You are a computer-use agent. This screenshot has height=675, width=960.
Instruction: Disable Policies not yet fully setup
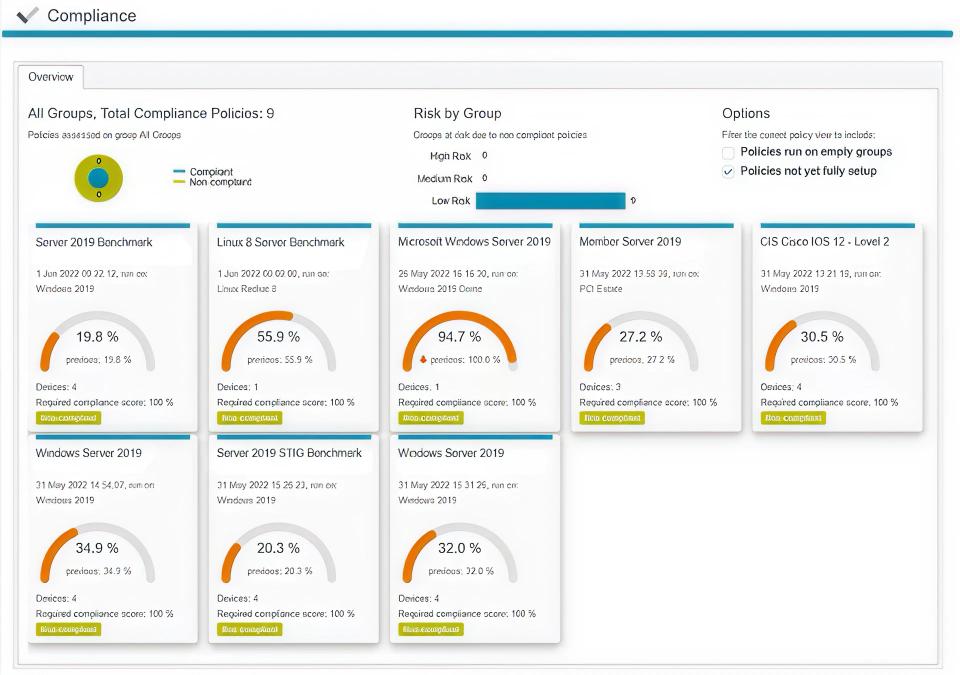[729, 170]
